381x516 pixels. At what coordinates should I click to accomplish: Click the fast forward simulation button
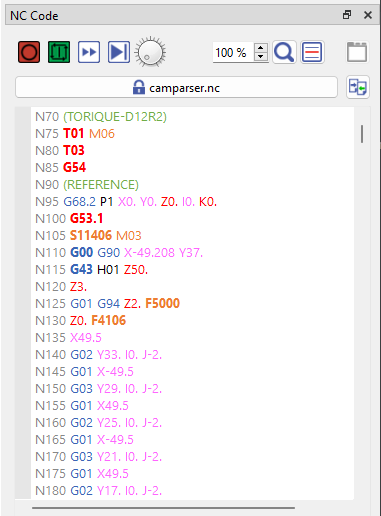89,52
